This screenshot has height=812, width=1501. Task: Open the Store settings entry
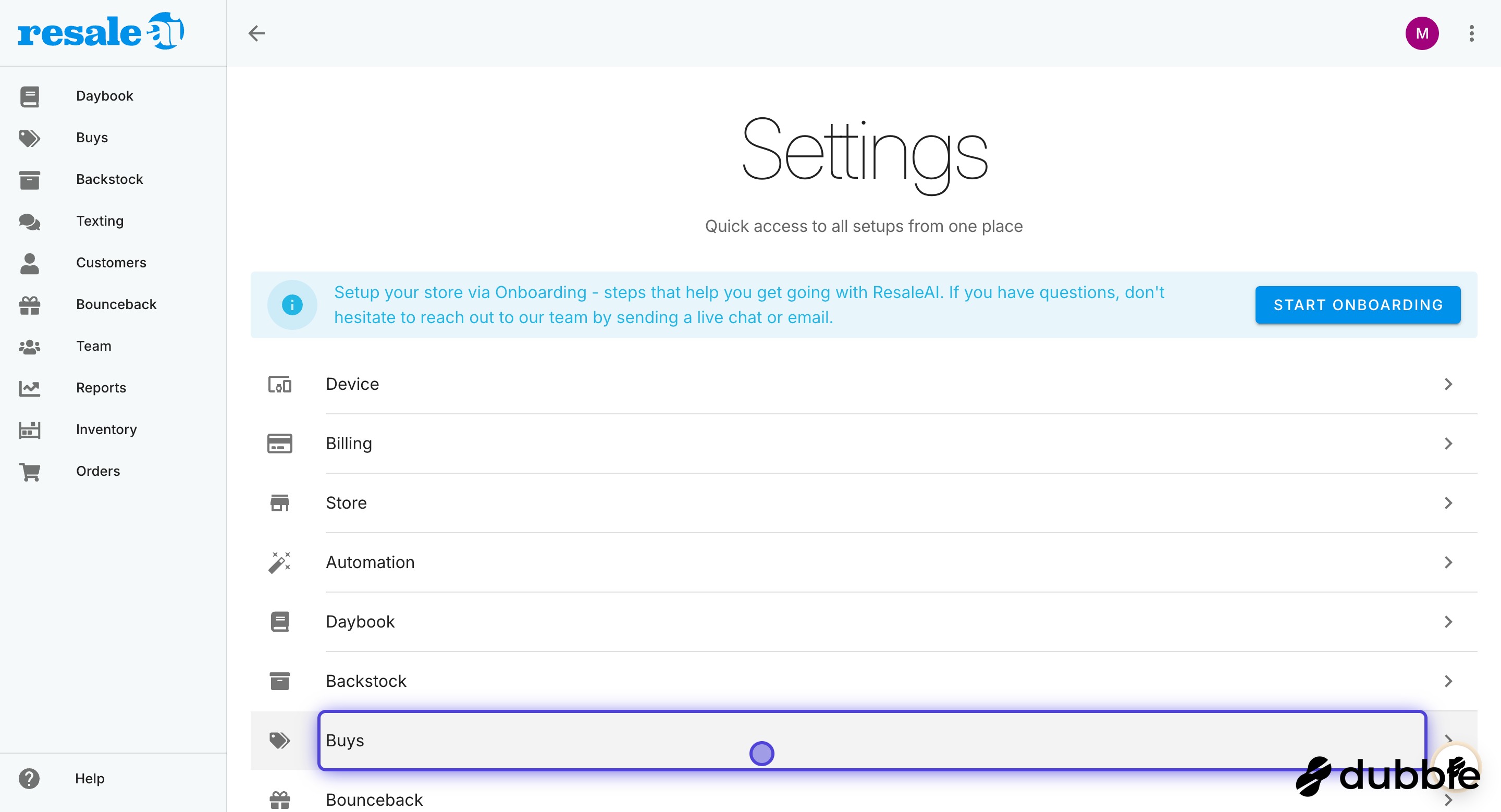pos(864,503)
